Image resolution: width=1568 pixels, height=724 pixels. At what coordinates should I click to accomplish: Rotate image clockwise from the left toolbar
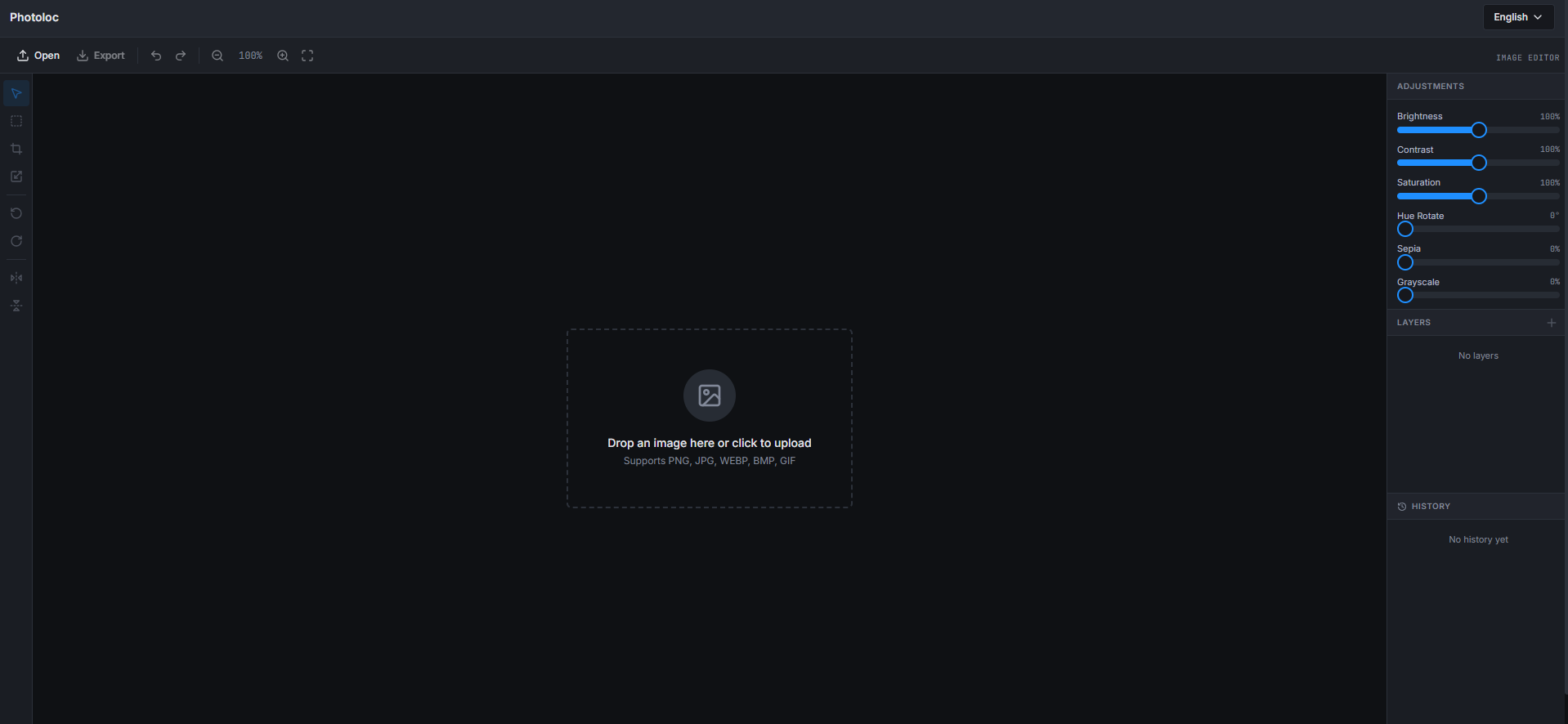pyautogui.click(x=16, y=241)
